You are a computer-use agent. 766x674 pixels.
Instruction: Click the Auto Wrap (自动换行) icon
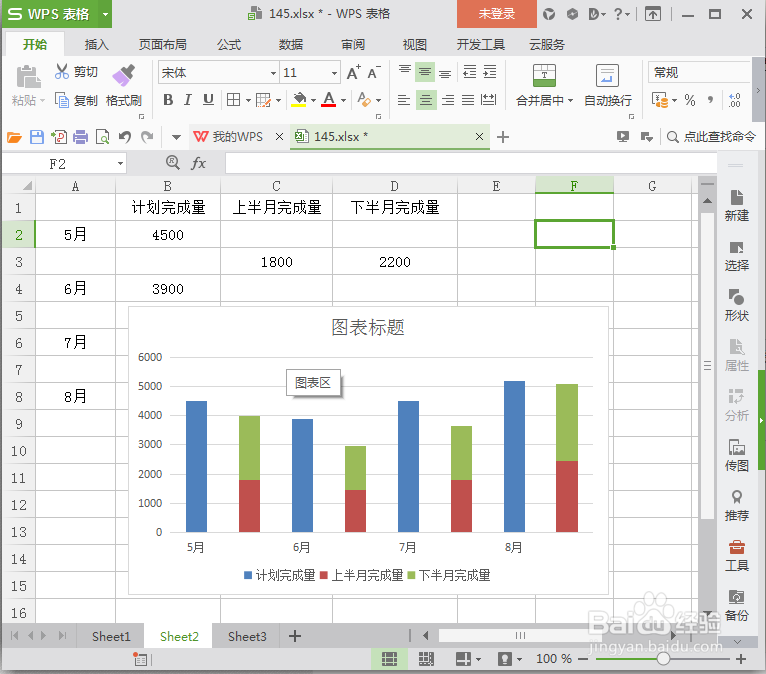point(607,75)
